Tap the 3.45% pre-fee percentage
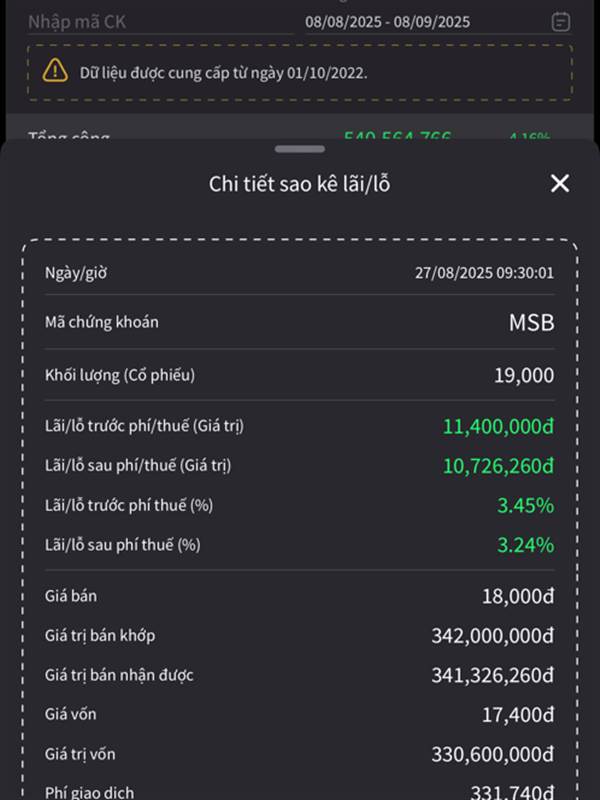Image resolution: width=600 pixels, height=800 pixels. tap(526, 506)
